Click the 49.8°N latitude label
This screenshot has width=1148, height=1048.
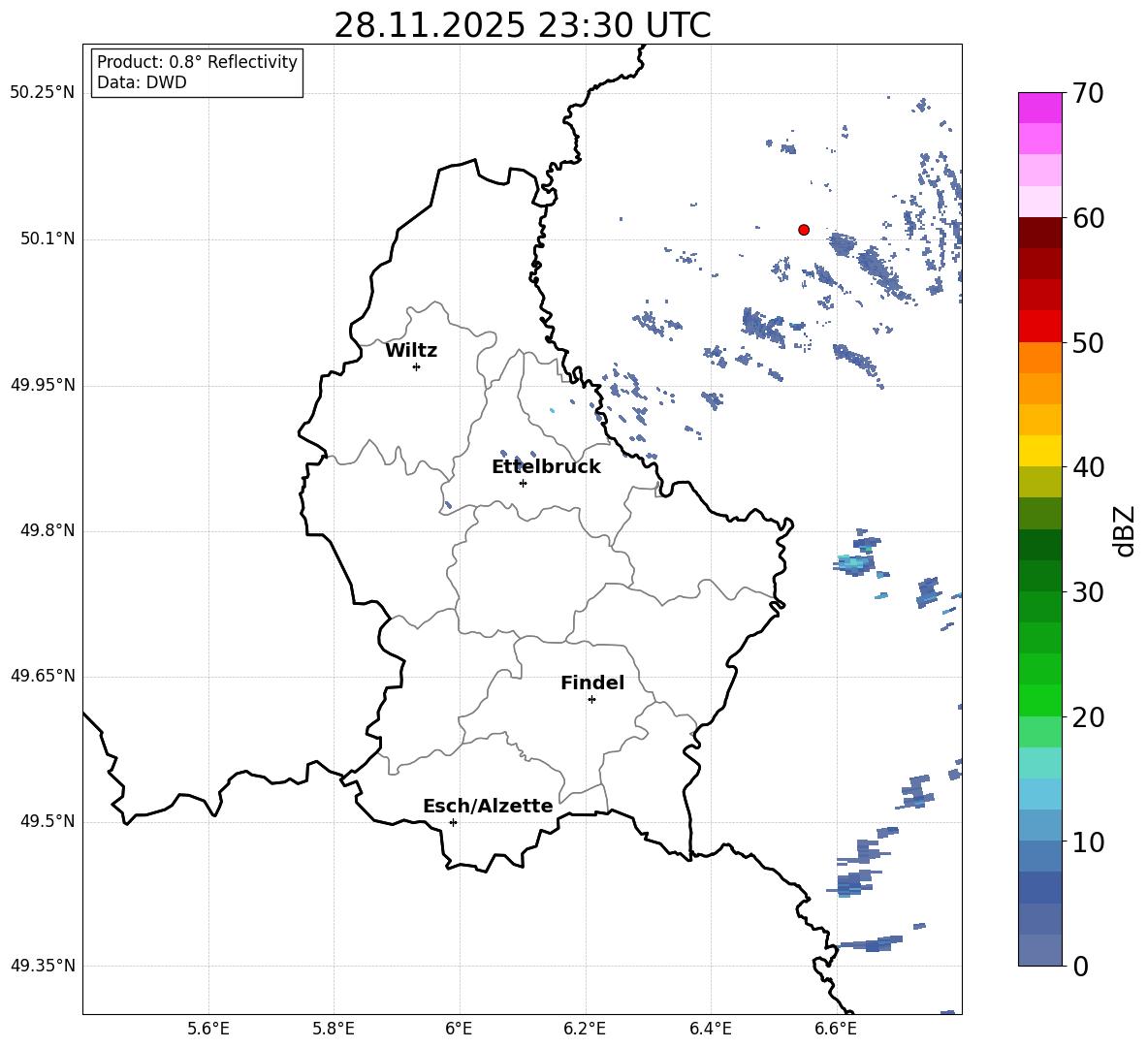click(48, 530)
